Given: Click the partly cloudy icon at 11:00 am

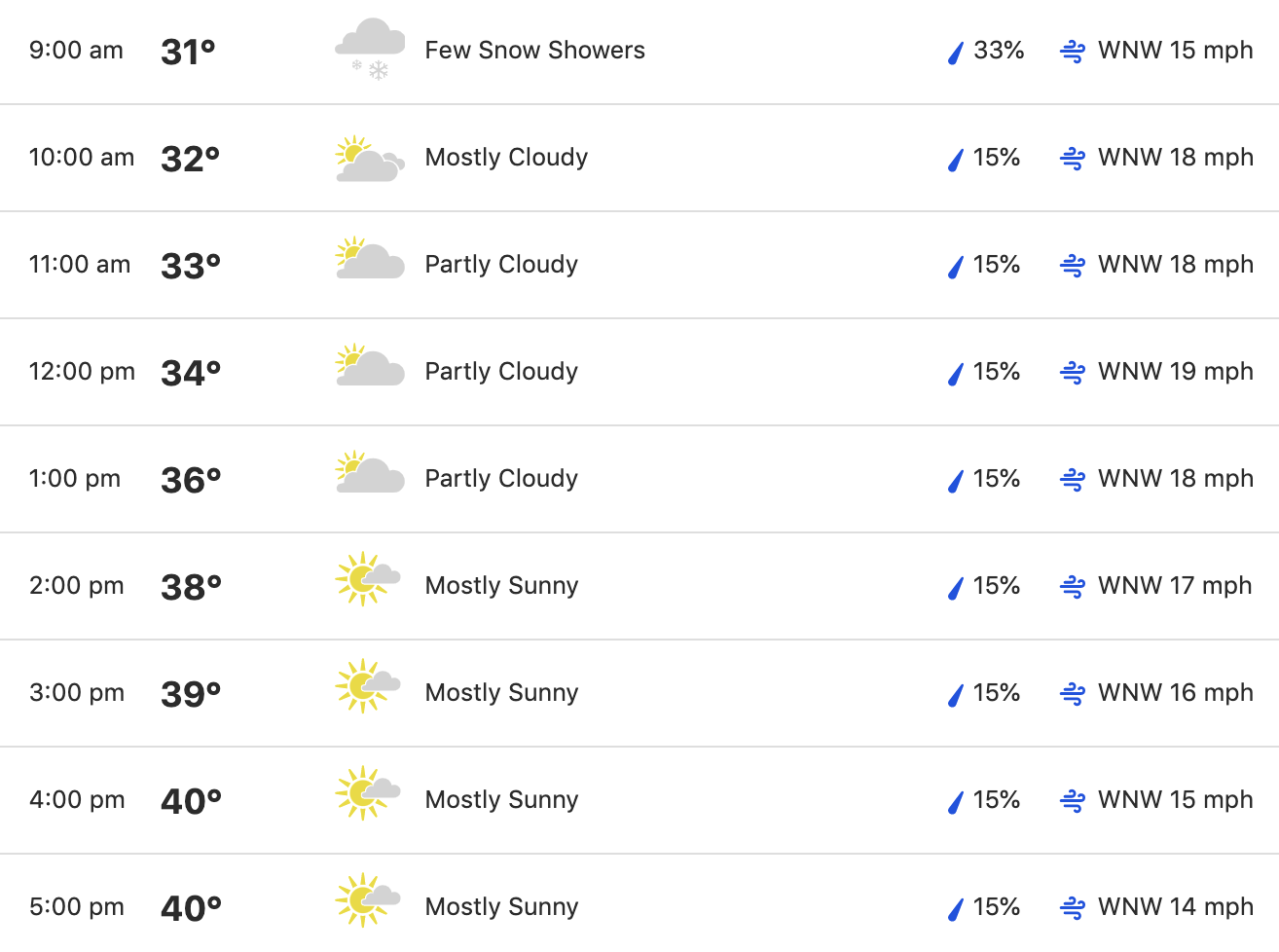Looking at the screenshot, I should point(370,258).
